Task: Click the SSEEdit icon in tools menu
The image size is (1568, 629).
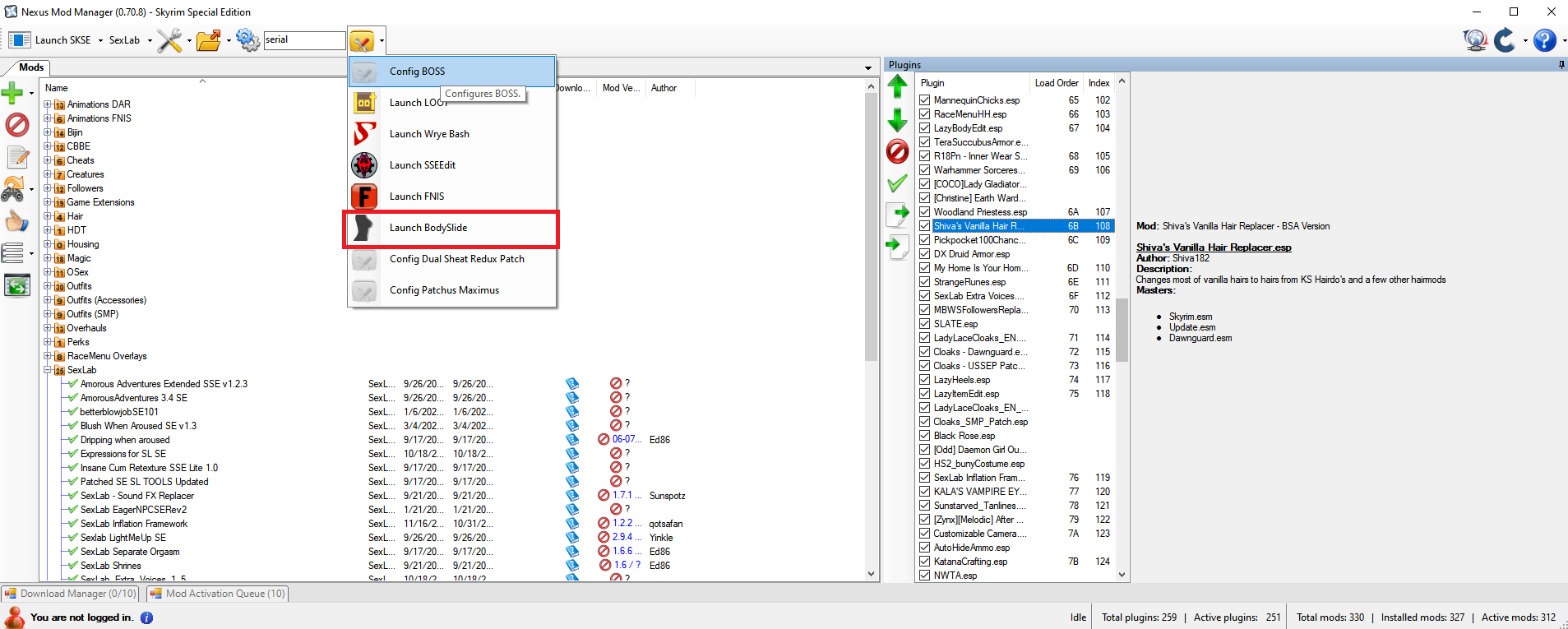Action: (365, 165)
